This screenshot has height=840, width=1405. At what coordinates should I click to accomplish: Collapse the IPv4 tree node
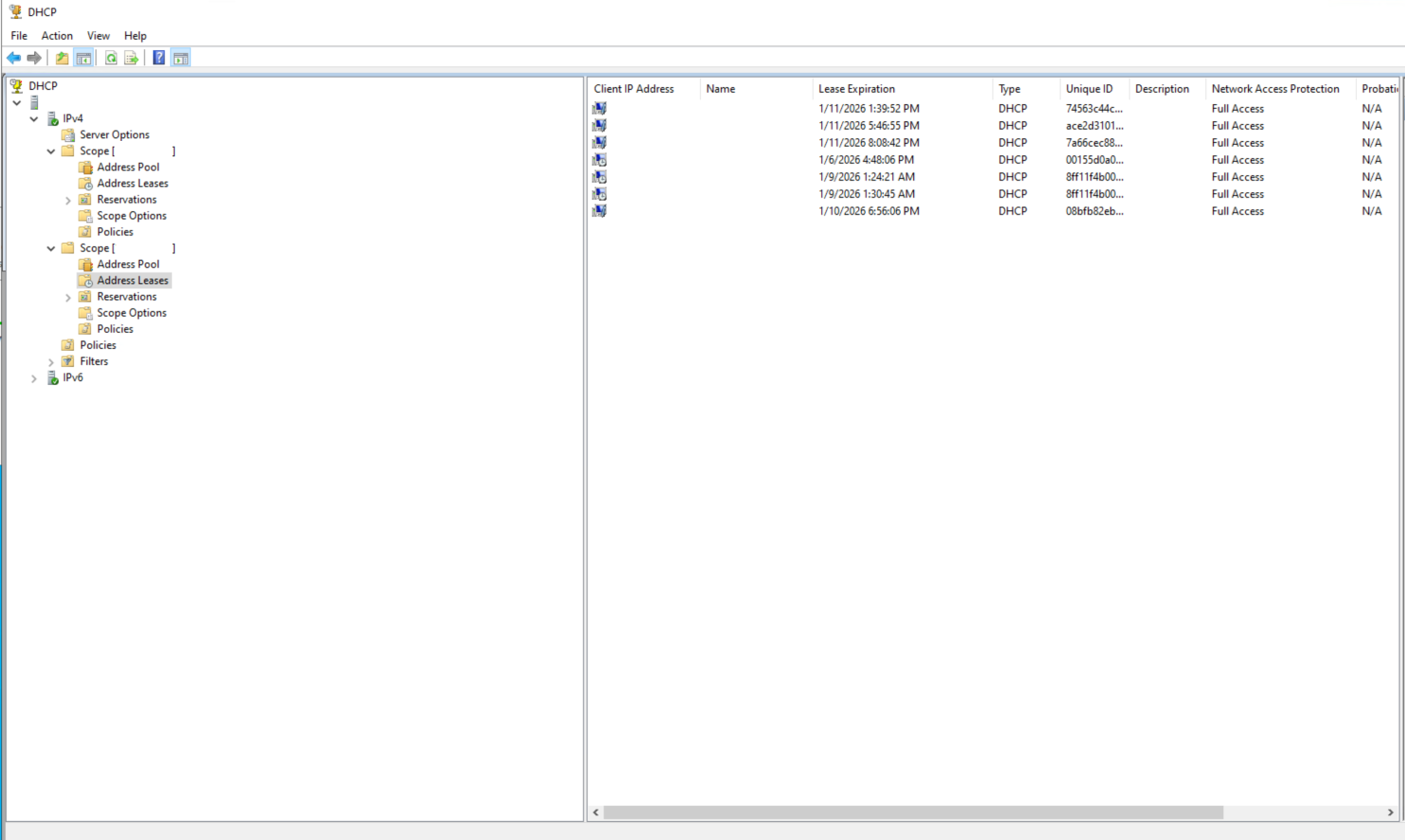tap(34, 118)
